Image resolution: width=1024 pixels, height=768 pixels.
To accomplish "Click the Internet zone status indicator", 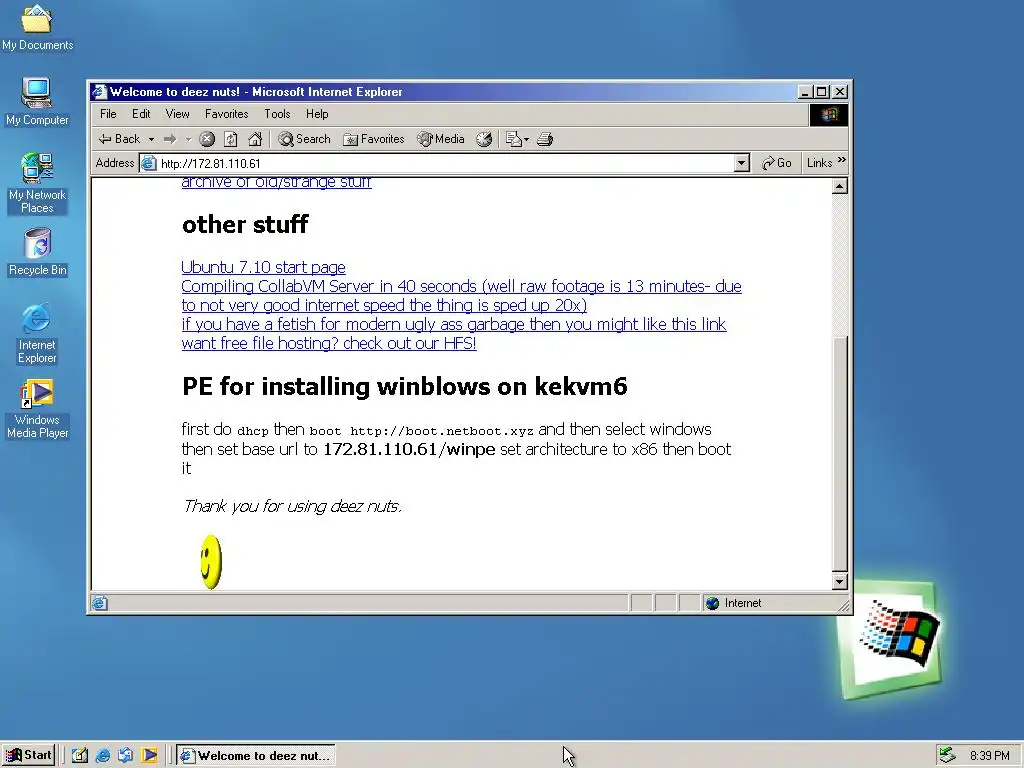I will coord(733,603).
